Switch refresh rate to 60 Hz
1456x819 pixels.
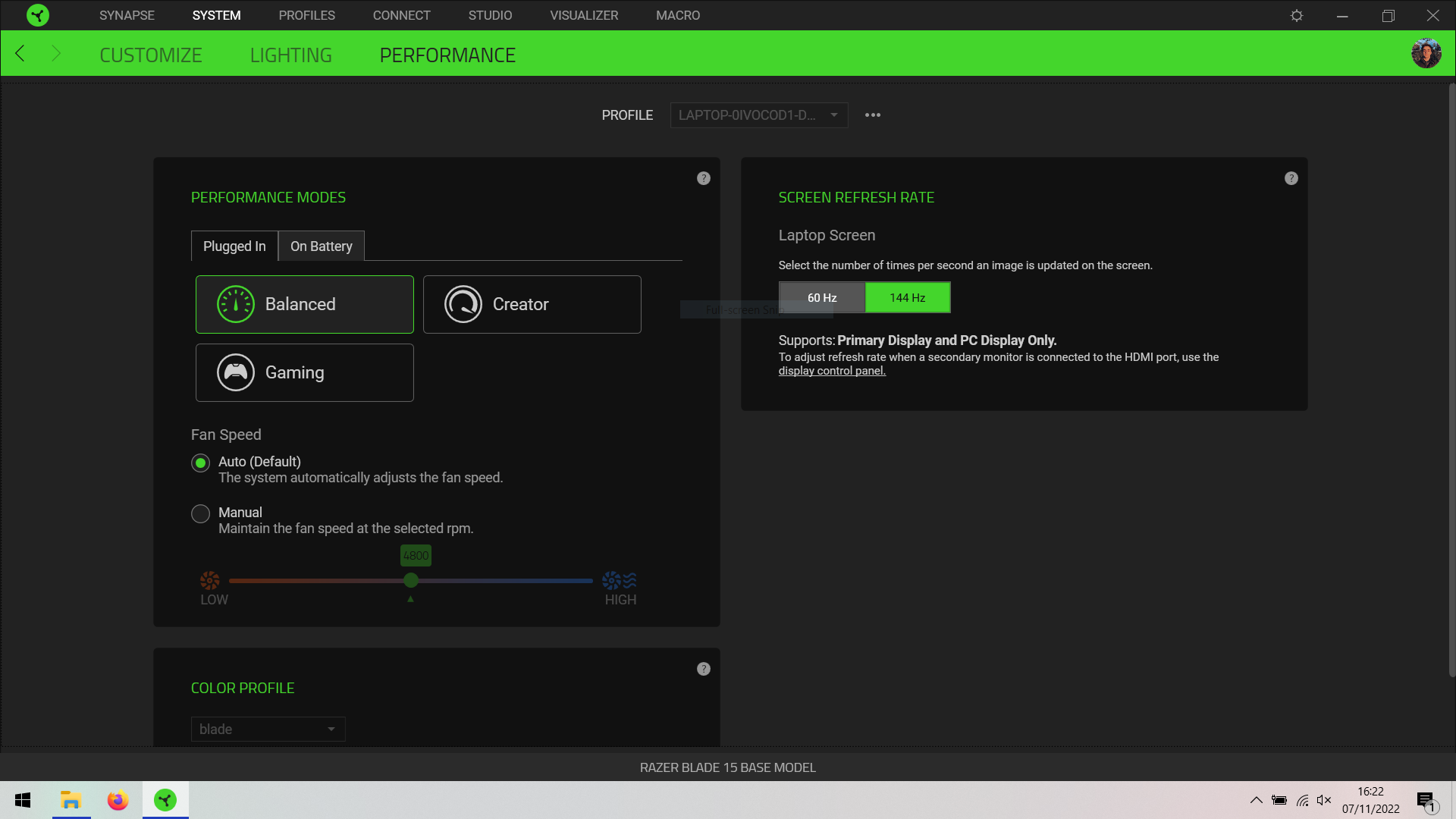pos(821,297)
